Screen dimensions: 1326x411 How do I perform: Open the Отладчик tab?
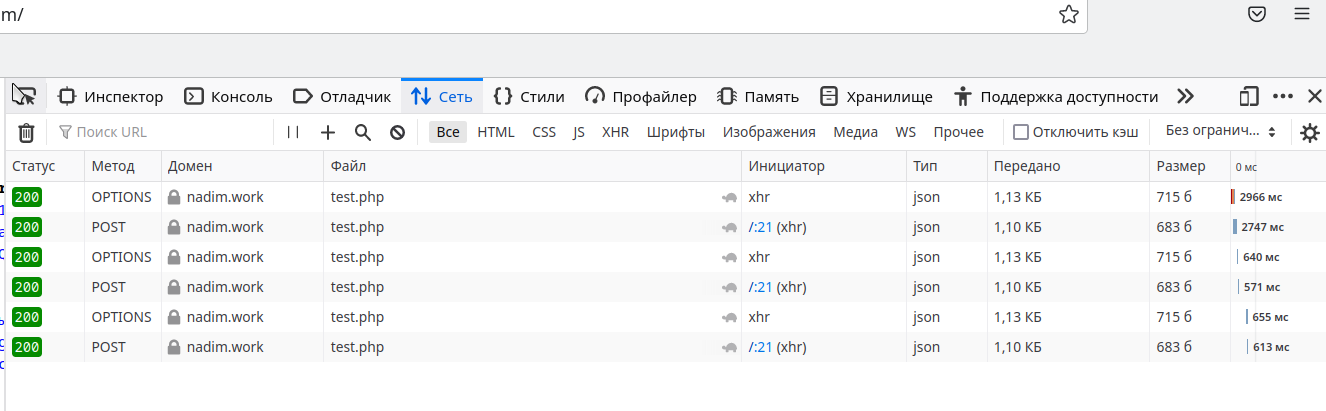[x=341, y=97]
